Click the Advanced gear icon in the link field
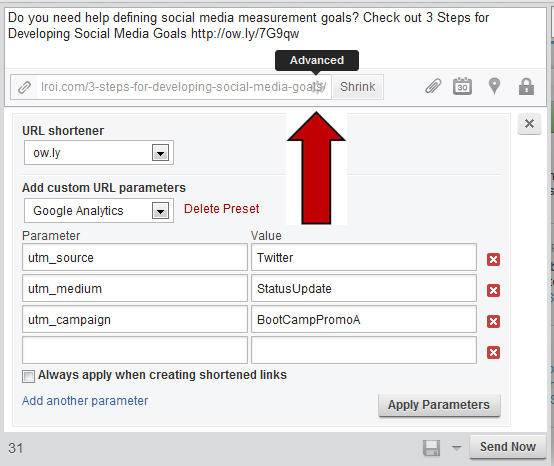Viewport: 554px width, 466px height. tap(317, 87)
